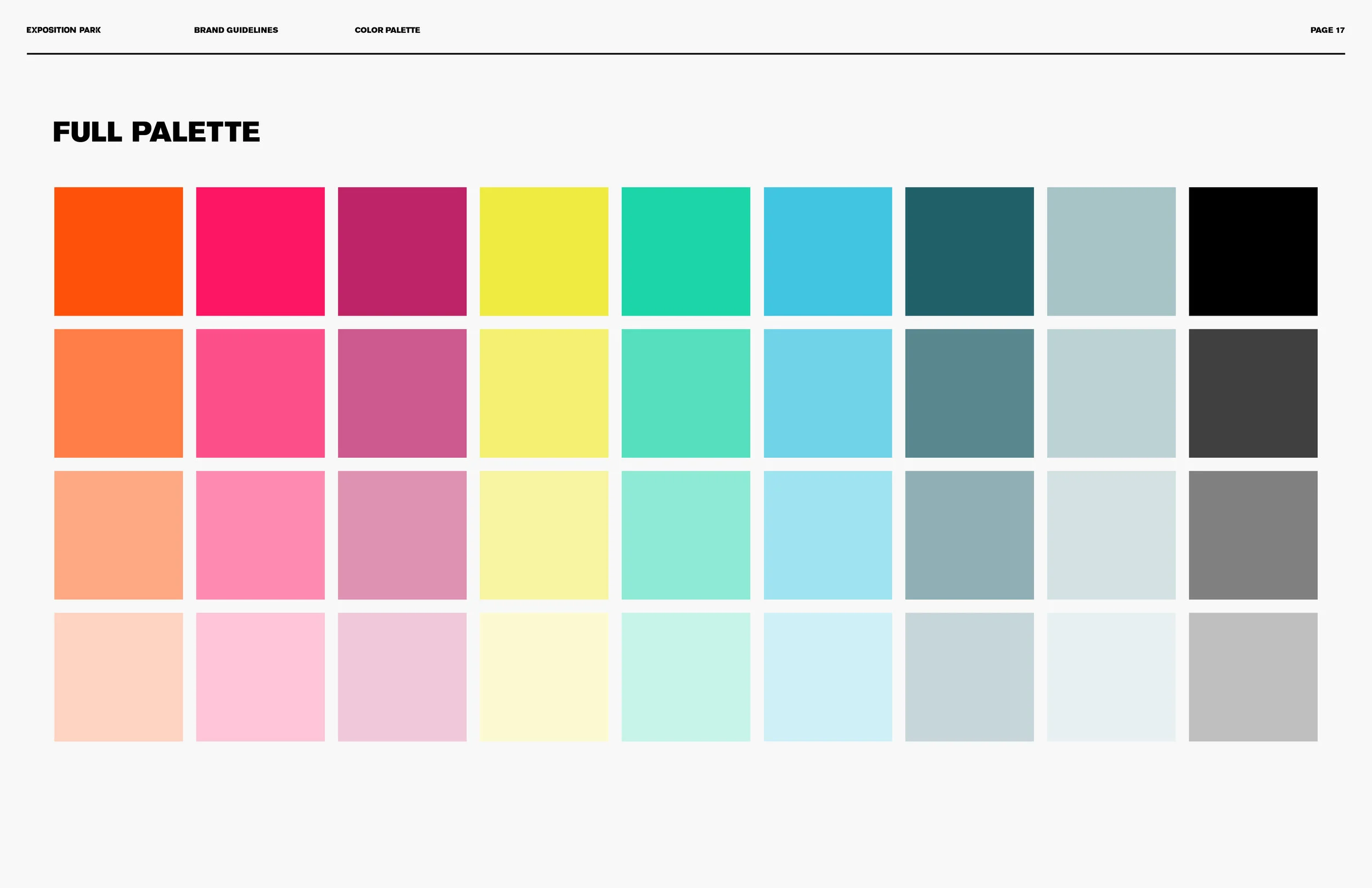The width and height of the screenshot is (1372, 888).
Task: Click the dark charcoal gray swatch
Action: [x=1253, y=394]
